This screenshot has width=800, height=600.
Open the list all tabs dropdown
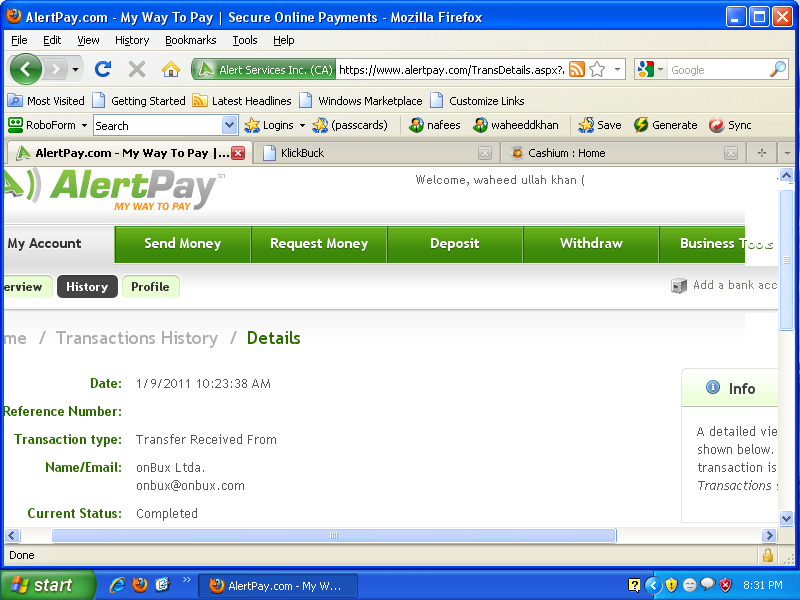786,153
